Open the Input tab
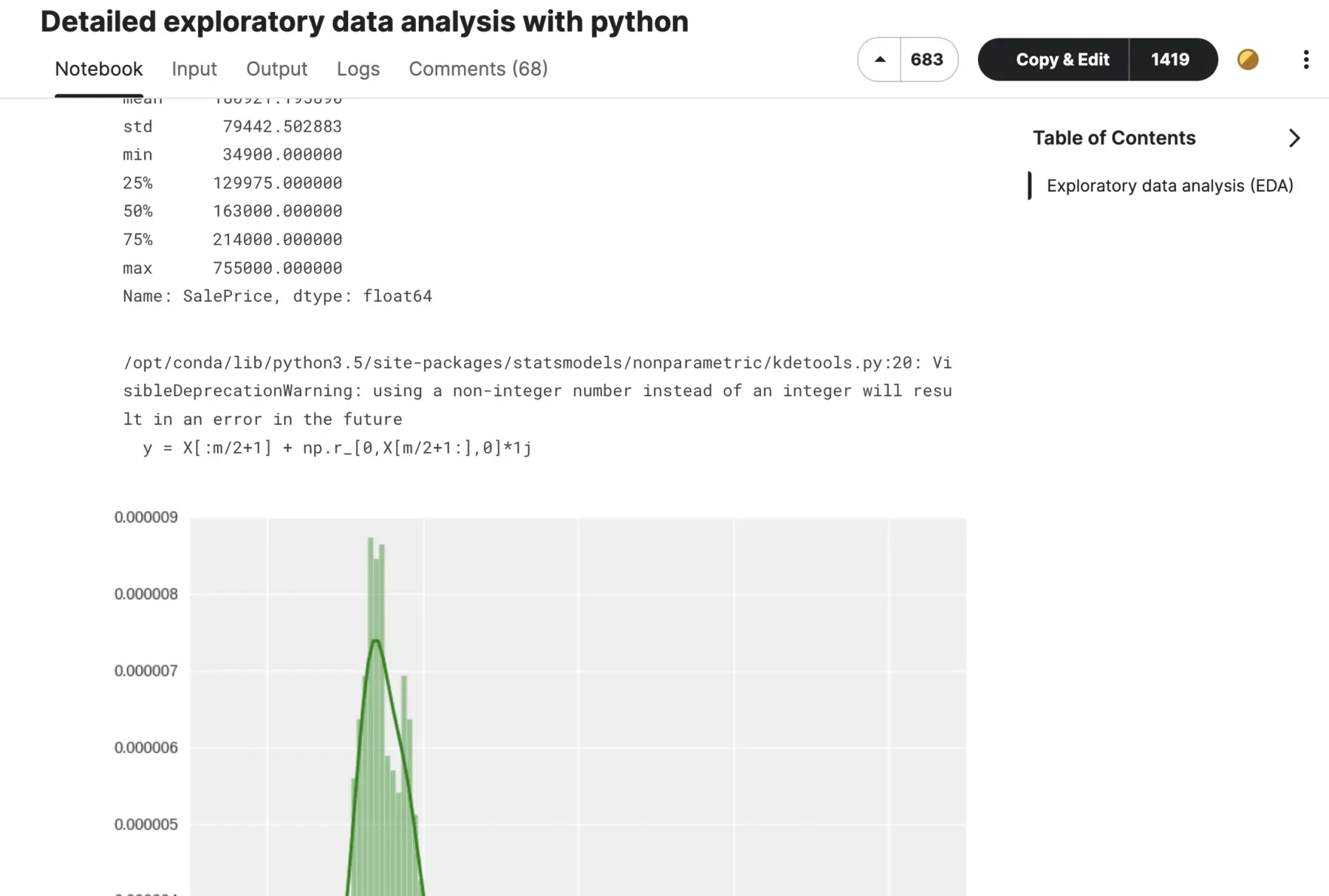The image size is (1329, 896). (x=194, y=69)
